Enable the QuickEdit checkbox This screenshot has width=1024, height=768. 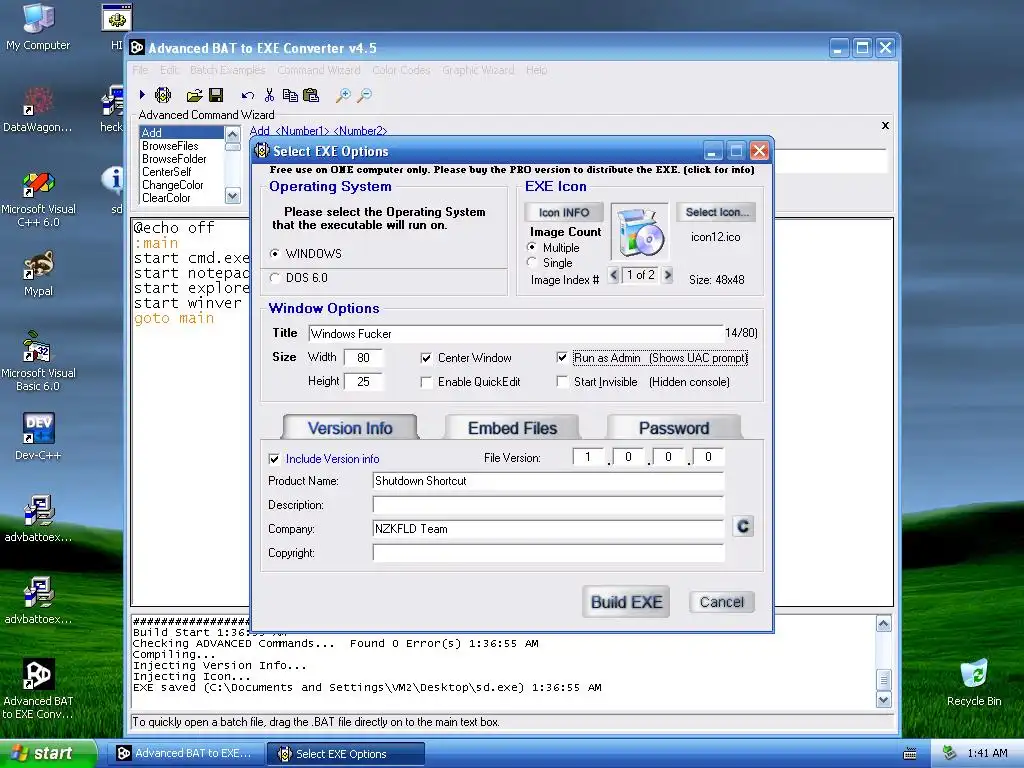426,382
